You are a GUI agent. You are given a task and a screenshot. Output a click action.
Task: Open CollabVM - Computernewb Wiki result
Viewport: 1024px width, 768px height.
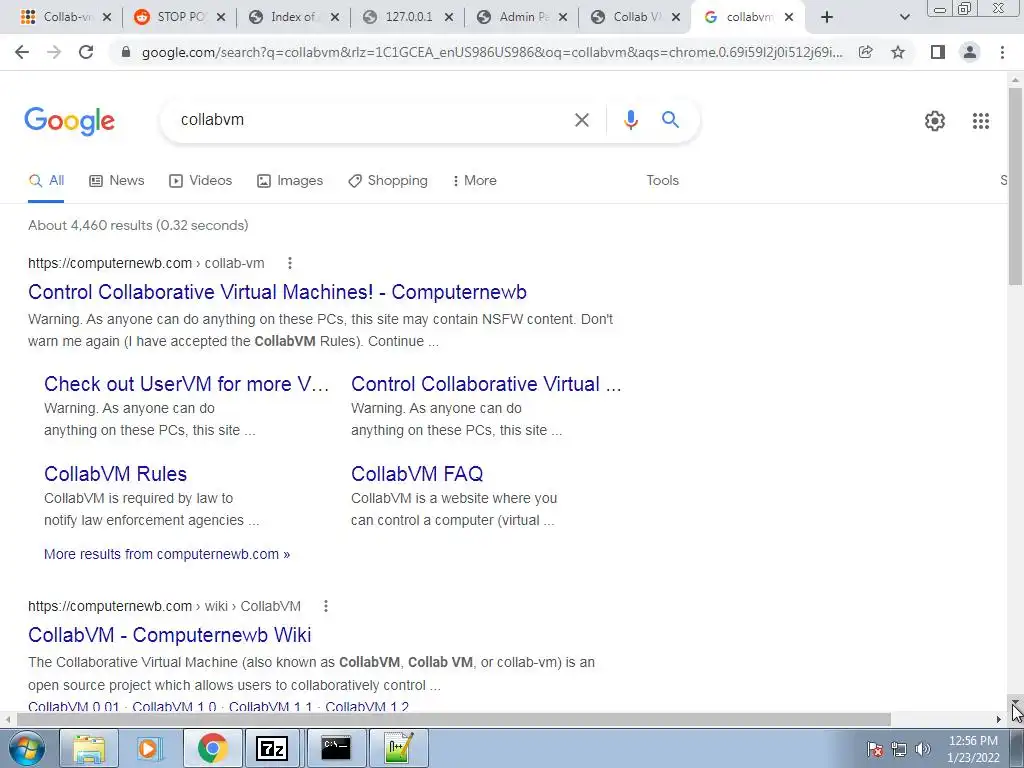170,635
